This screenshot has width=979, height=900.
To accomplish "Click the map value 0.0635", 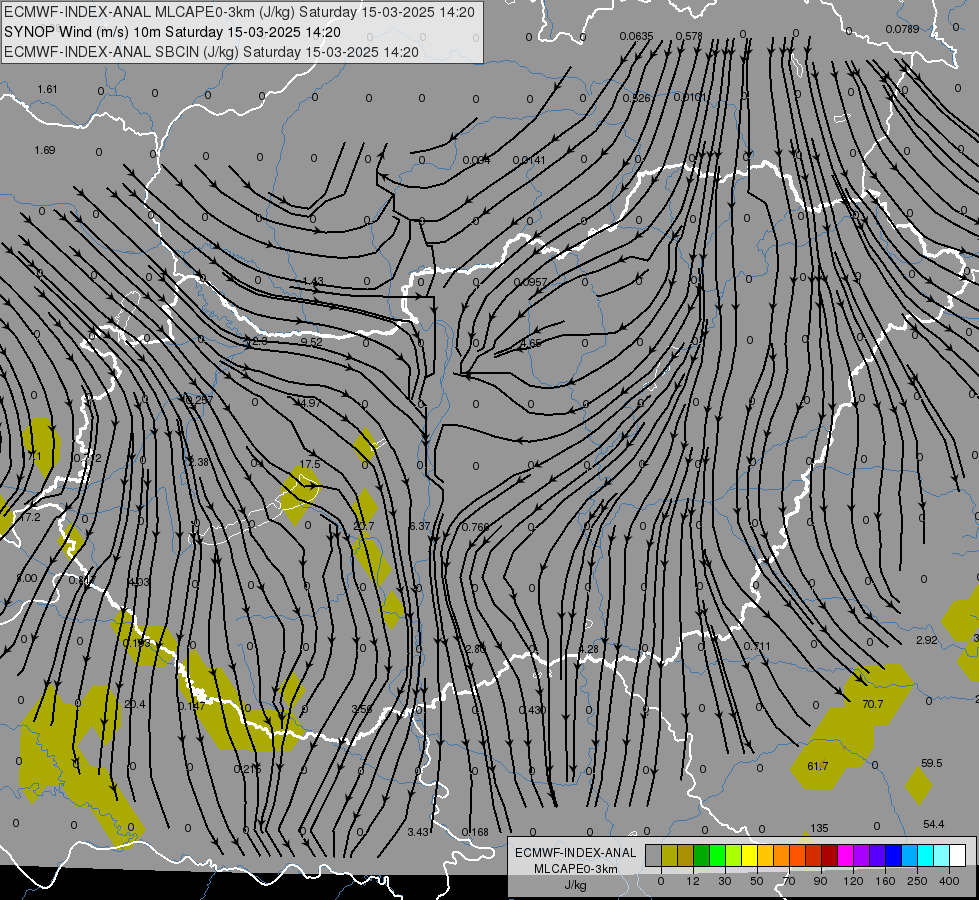I will (x=636, y=36).
